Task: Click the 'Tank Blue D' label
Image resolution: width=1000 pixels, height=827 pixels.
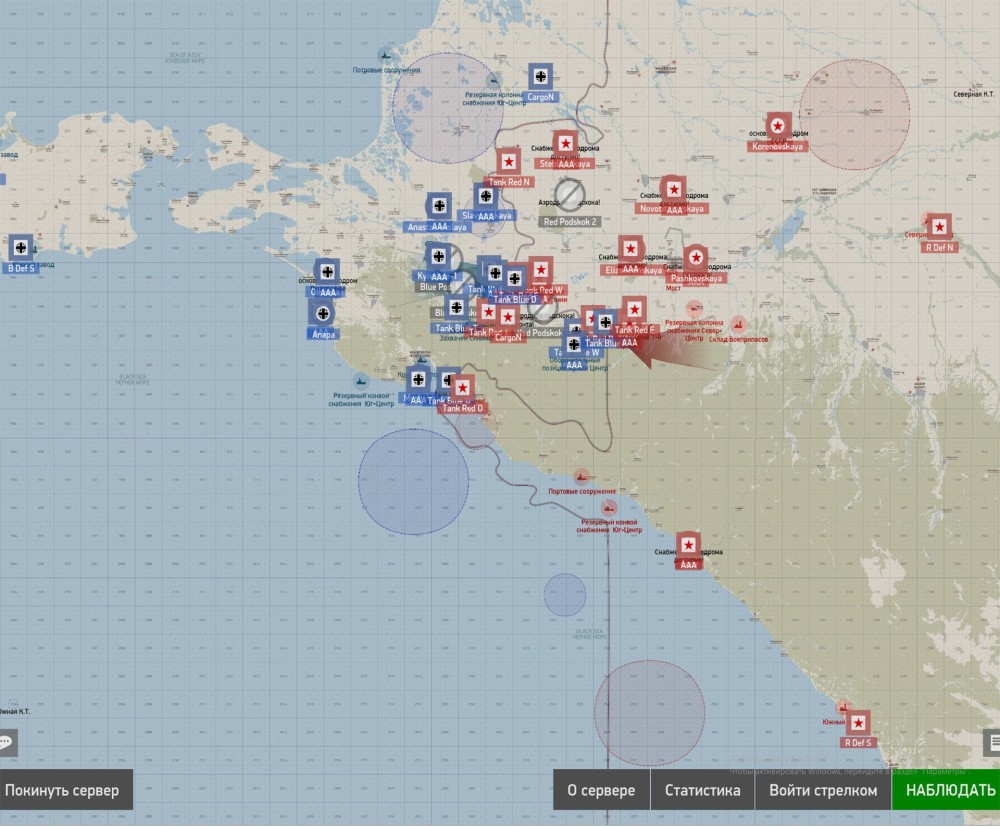Action: [x=515, y=299]
